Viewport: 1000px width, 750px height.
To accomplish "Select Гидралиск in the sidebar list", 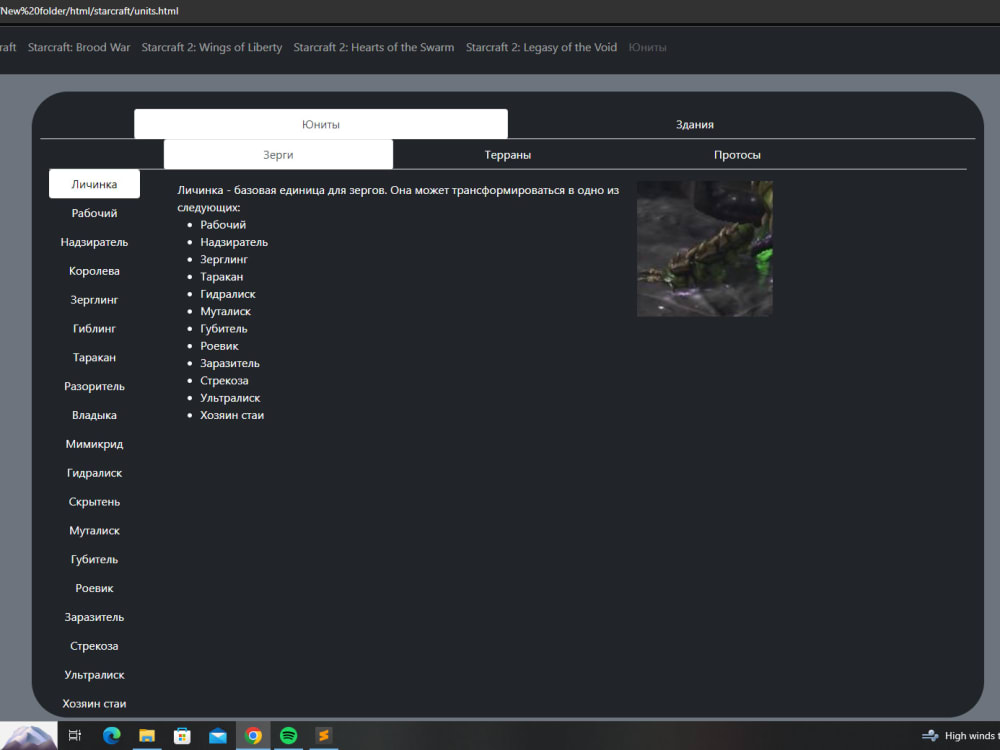I will pos(94,473).
